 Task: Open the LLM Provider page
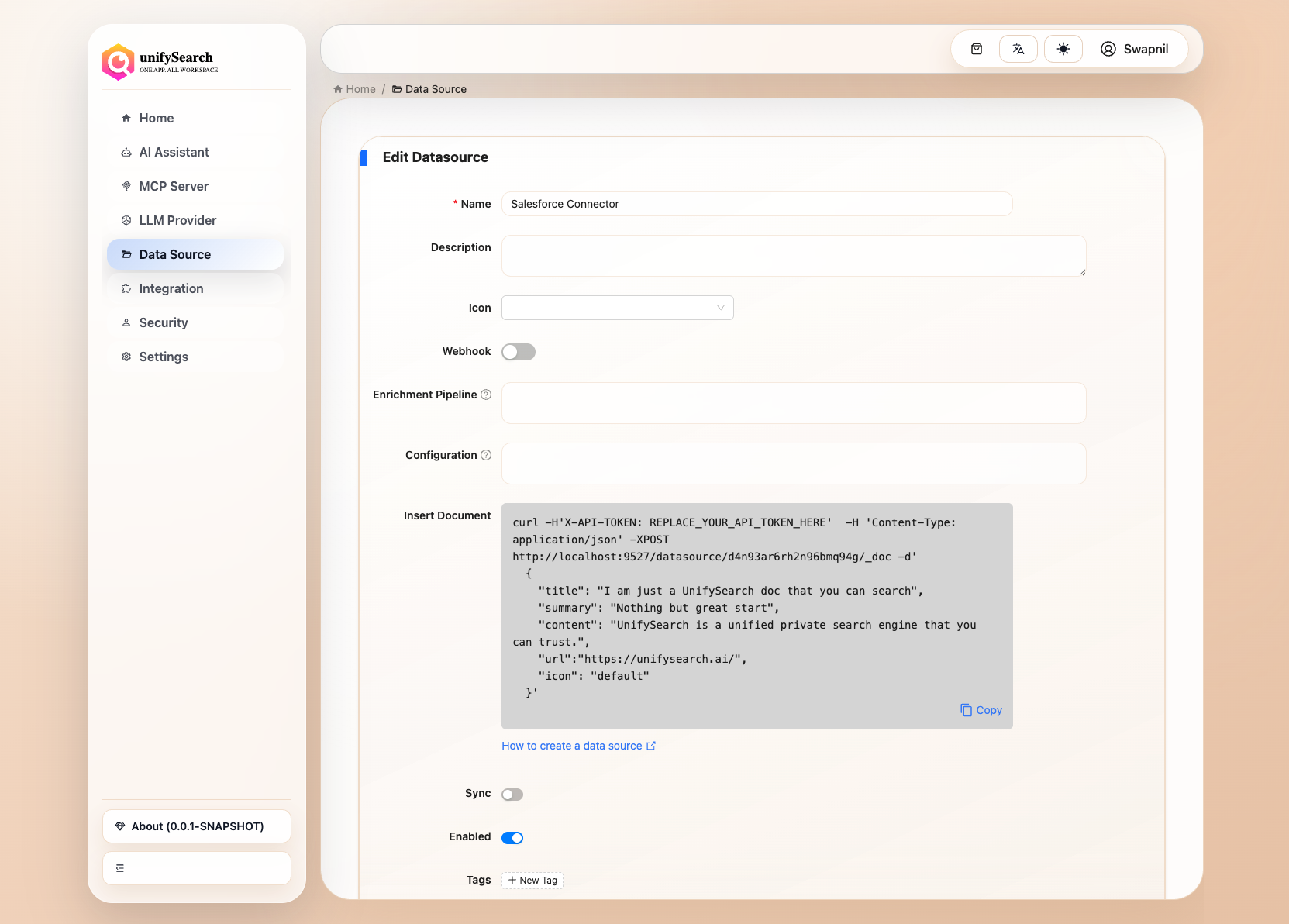tap(177, 220)
